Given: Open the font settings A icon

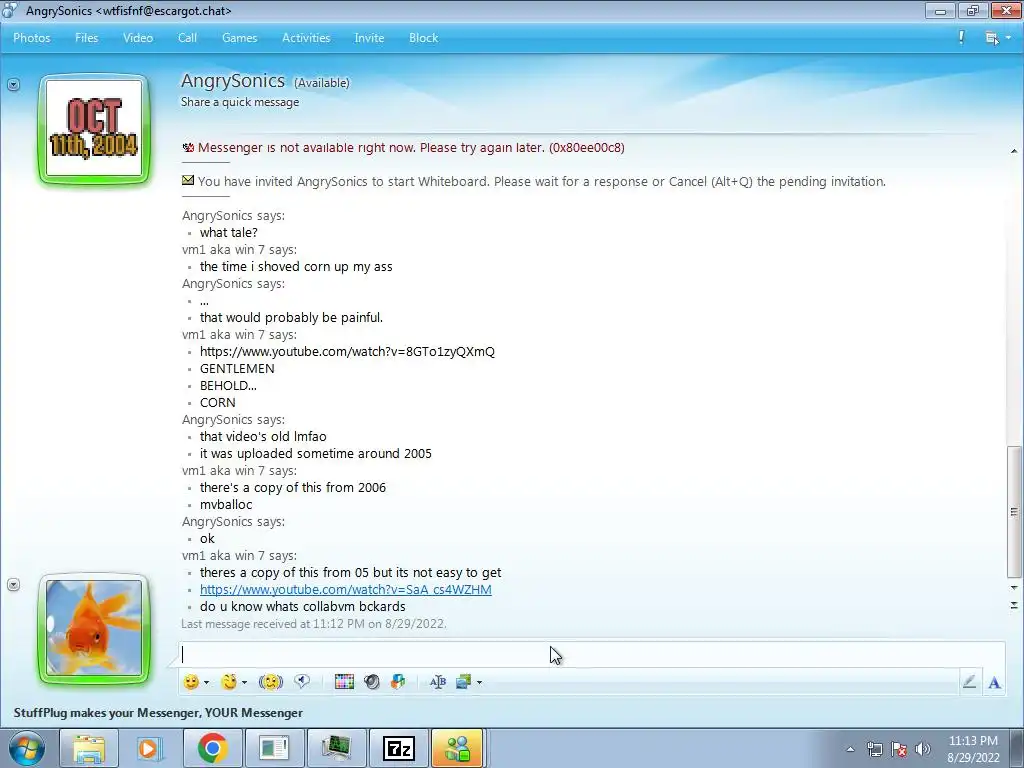Looking at the screenshot, I should pos(995,682).
